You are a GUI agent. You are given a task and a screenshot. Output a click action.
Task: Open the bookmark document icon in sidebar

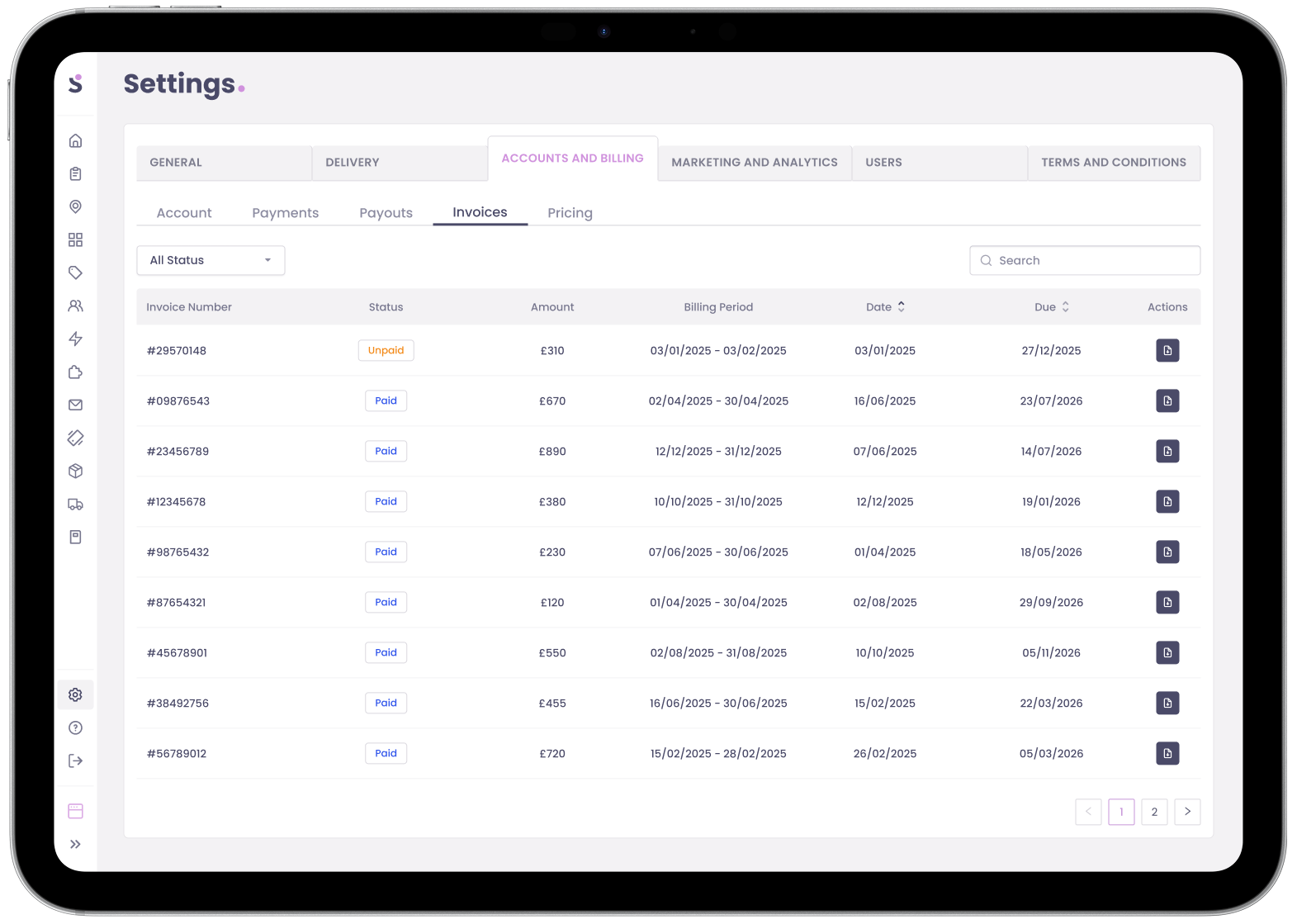pyautogui.click(x=75, y=537)
